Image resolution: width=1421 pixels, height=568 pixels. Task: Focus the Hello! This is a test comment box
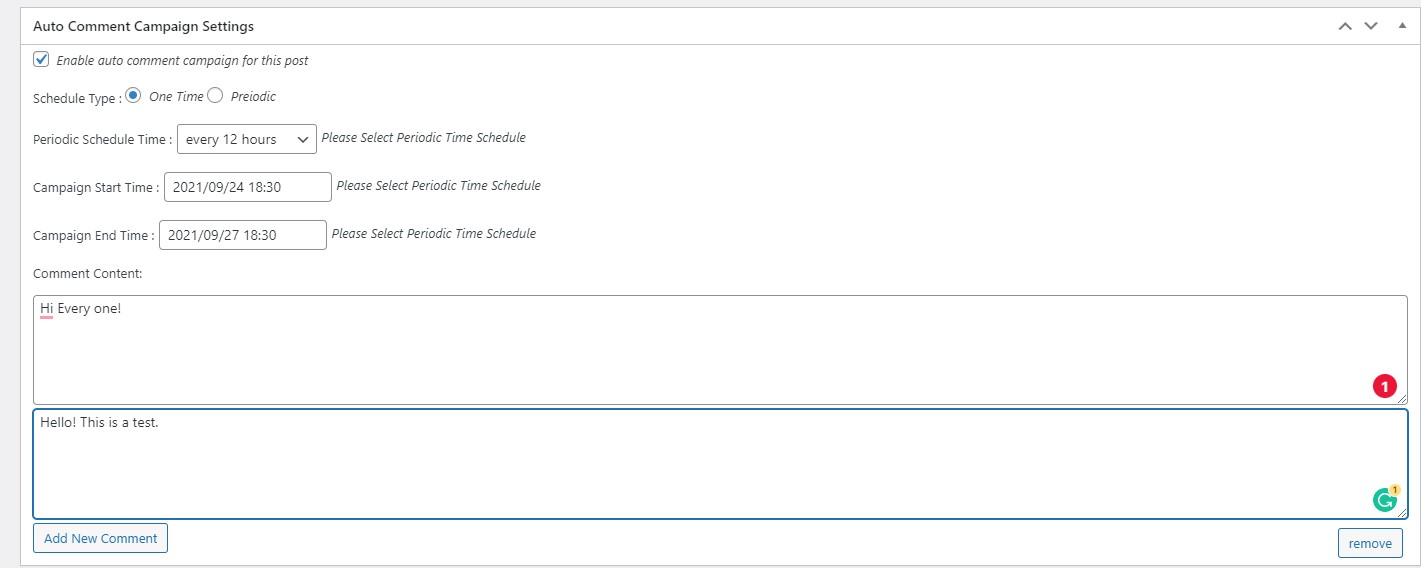[720, 464]
